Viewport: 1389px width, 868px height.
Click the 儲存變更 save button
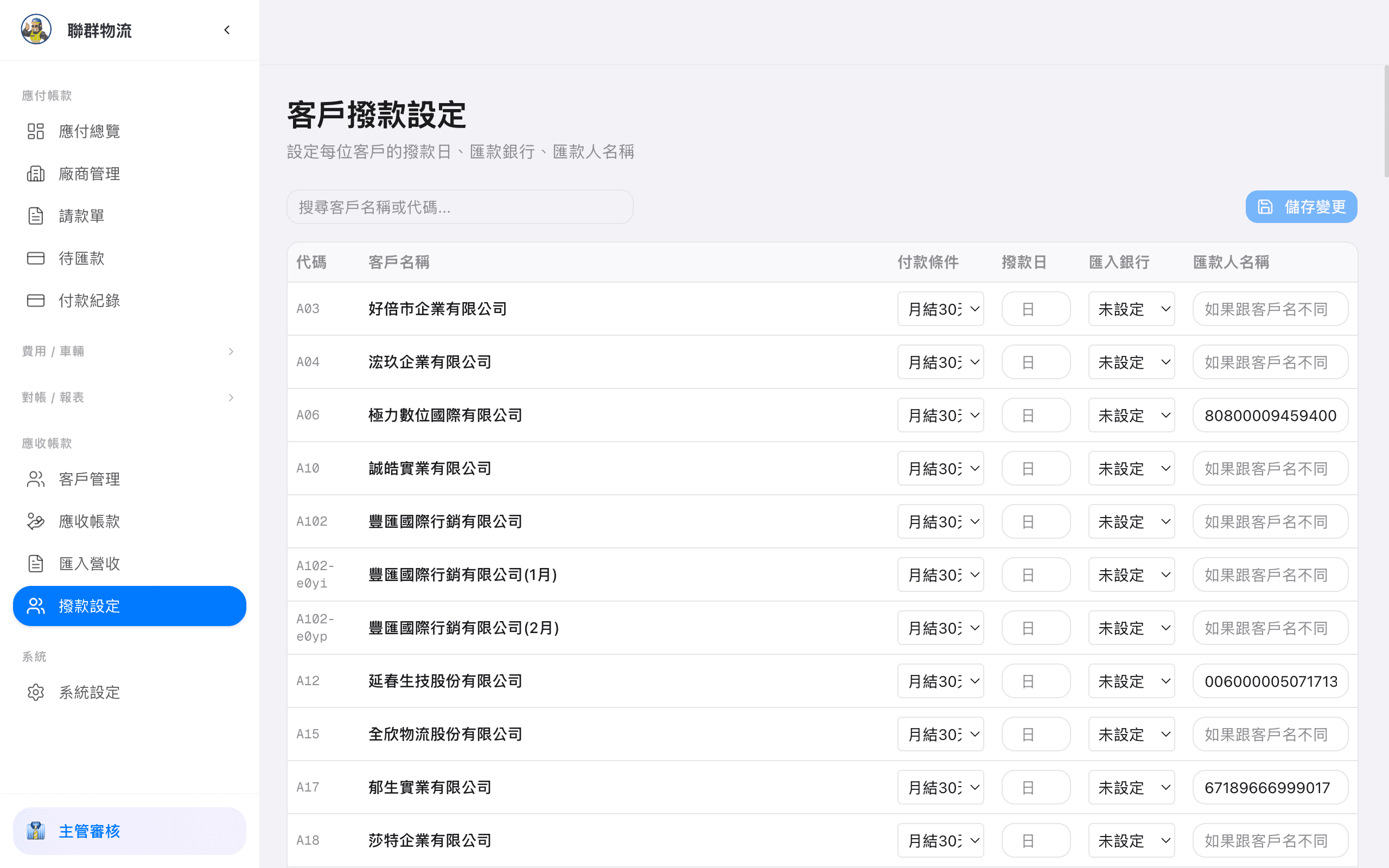pos(1301,207)
